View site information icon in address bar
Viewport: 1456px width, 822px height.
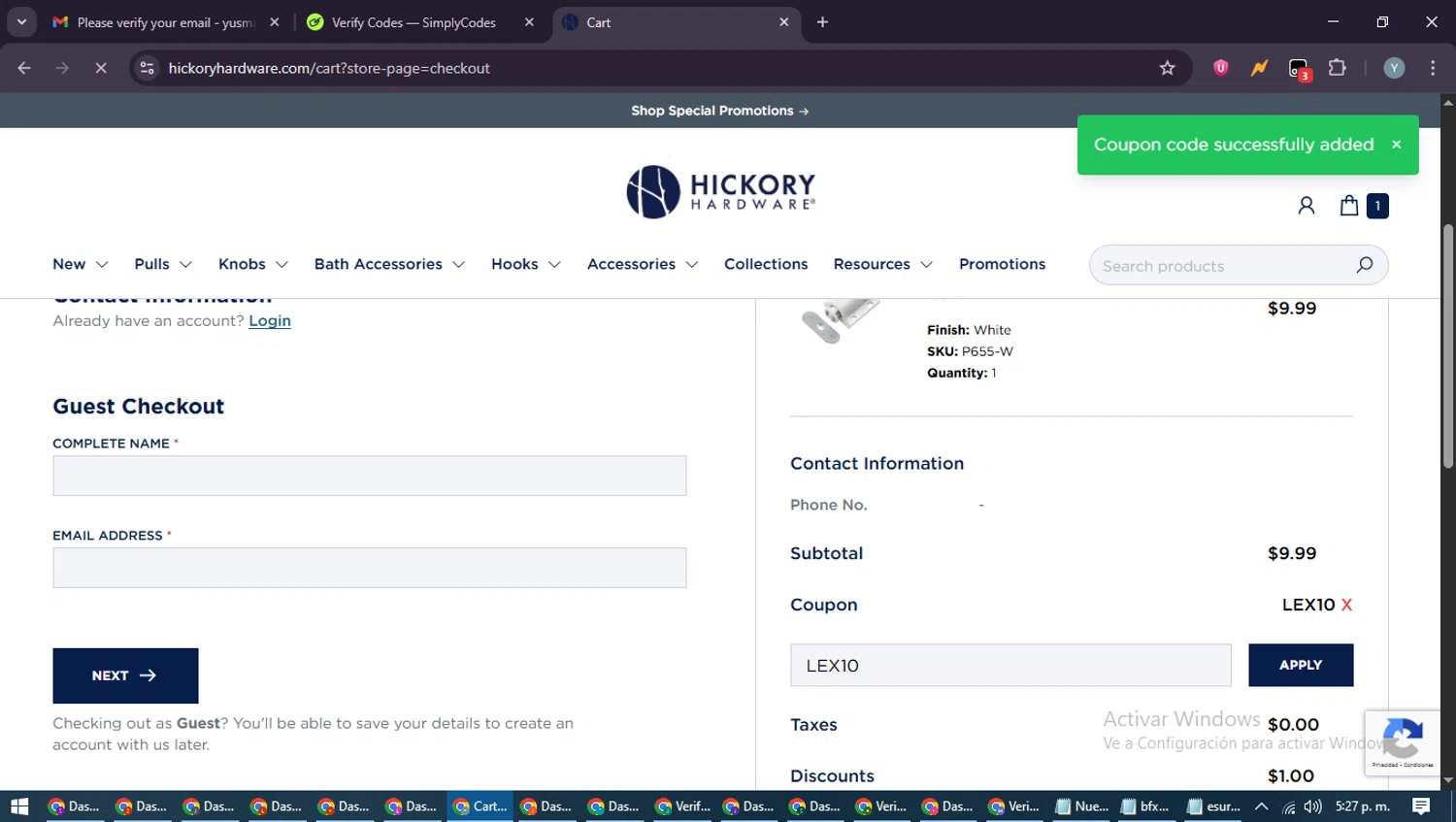point(147,68)
